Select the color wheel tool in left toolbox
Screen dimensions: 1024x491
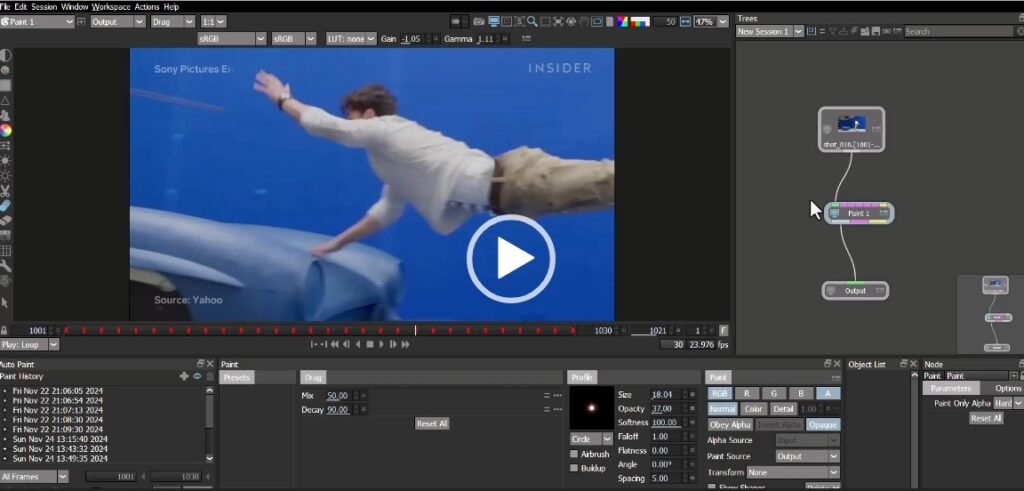[x=5, y=131]
